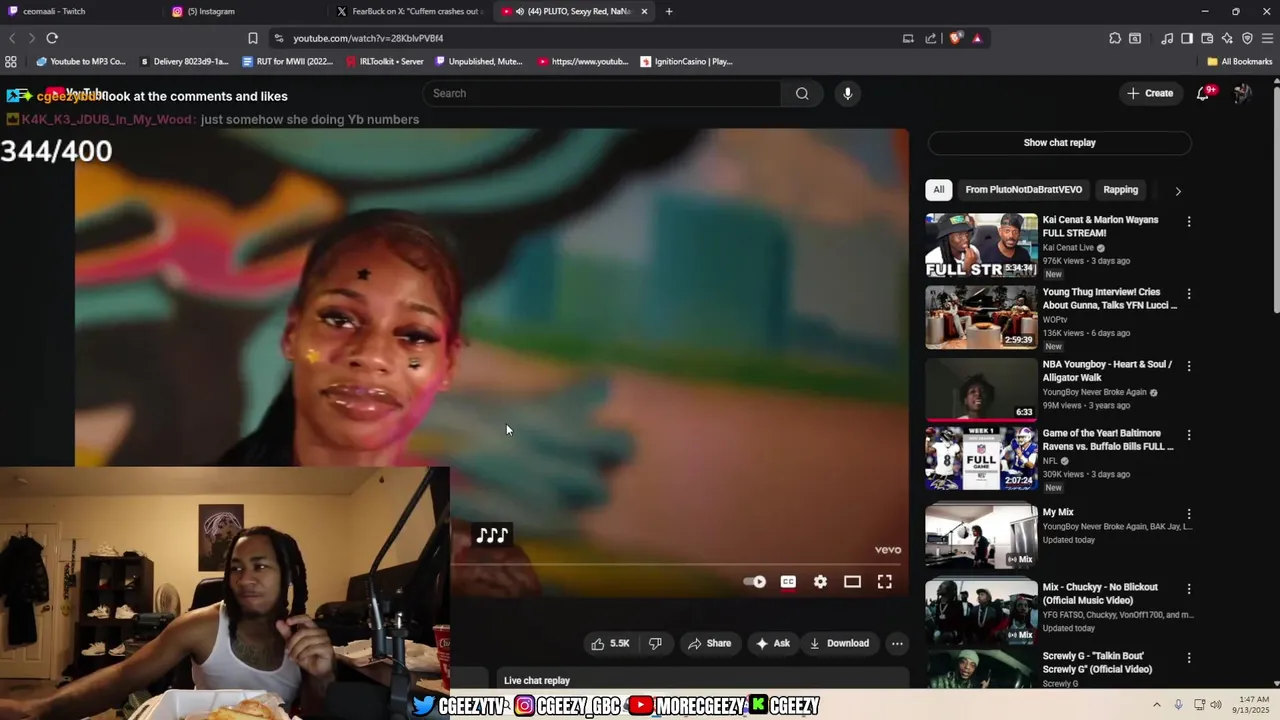Open a new browser tab

tap(669, 11)
